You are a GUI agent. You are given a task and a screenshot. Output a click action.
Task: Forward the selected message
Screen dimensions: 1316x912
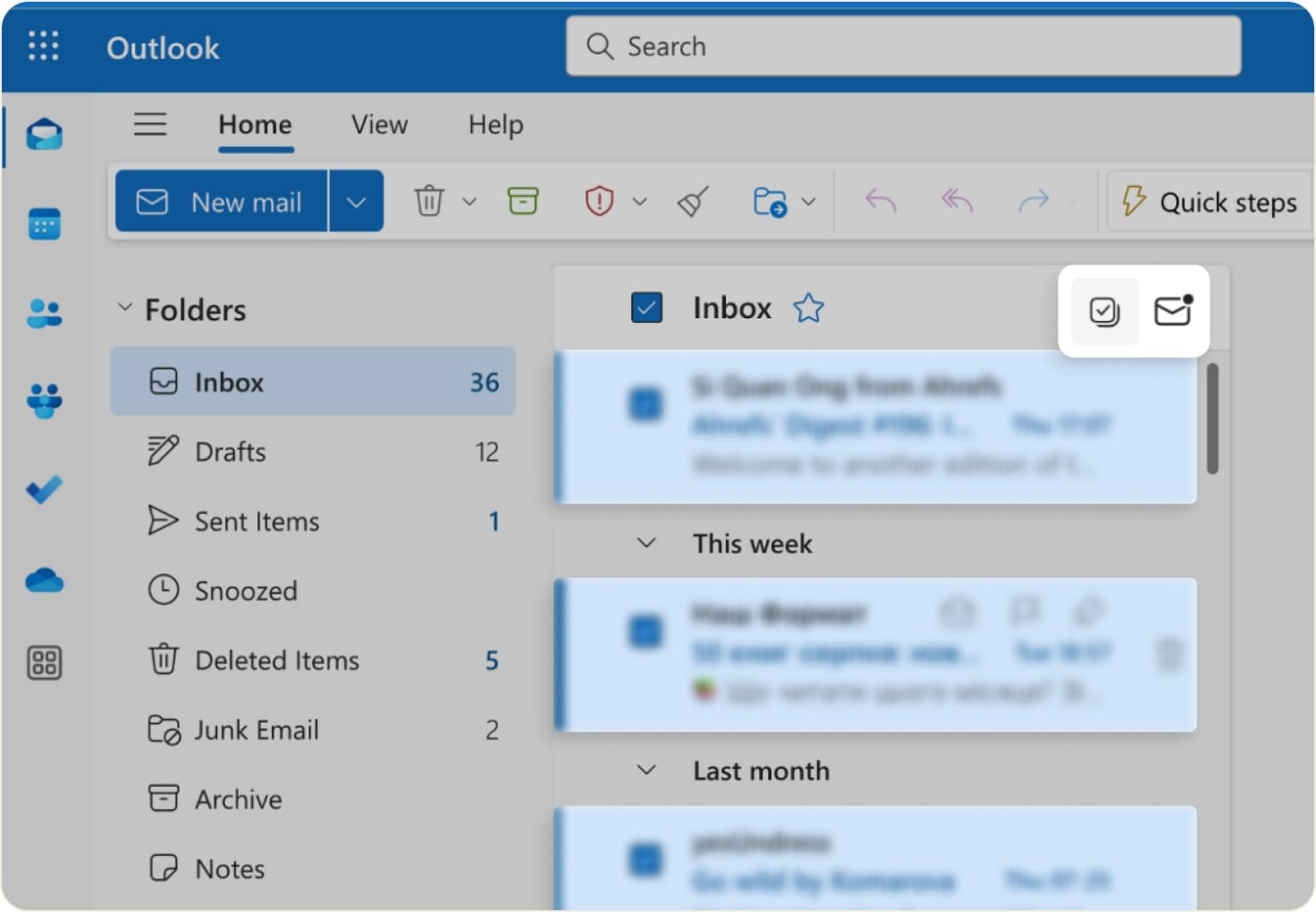1034,201
